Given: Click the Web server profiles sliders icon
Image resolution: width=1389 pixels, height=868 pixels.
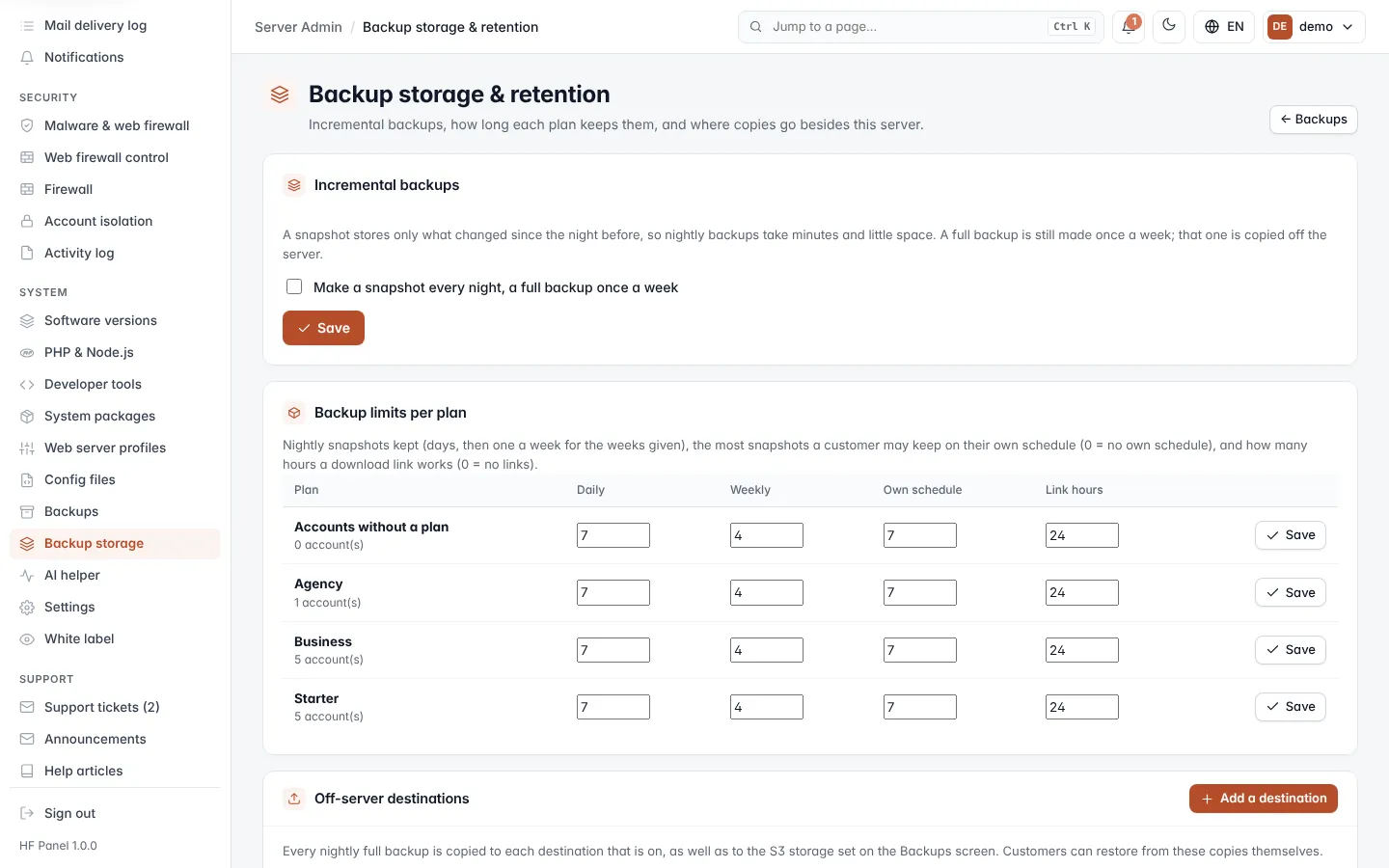Looking at the screenshot, I should point(27,448).
